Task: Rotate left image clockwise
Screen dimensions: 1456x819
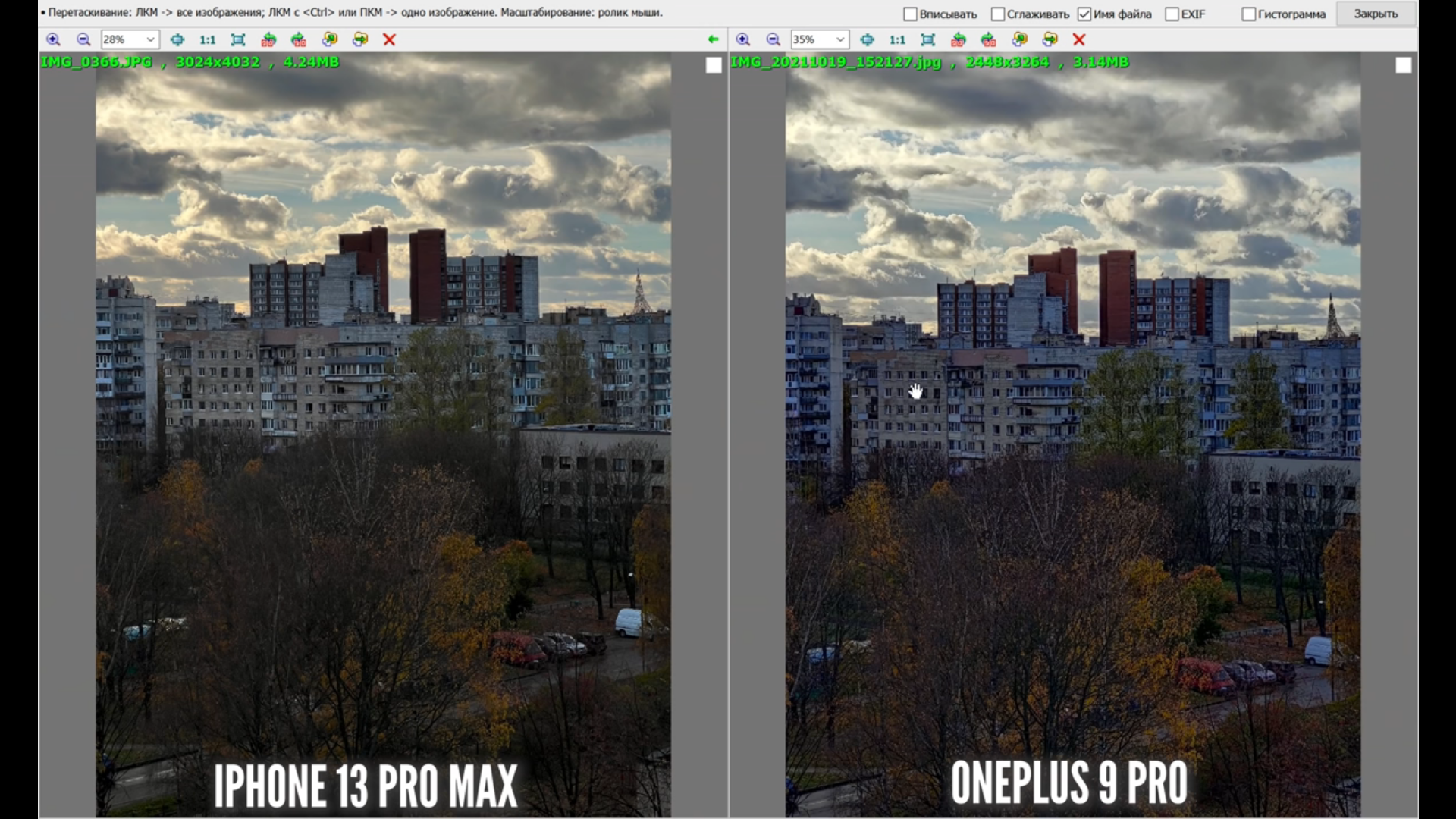Action: [x=299, y=39]
